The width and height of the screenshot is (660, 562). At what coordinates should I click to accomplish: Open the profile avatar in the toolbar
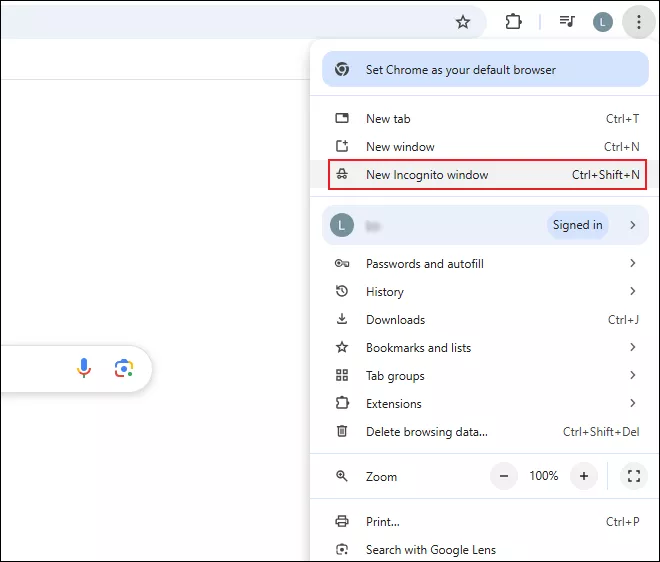click(x=603, y=22)
